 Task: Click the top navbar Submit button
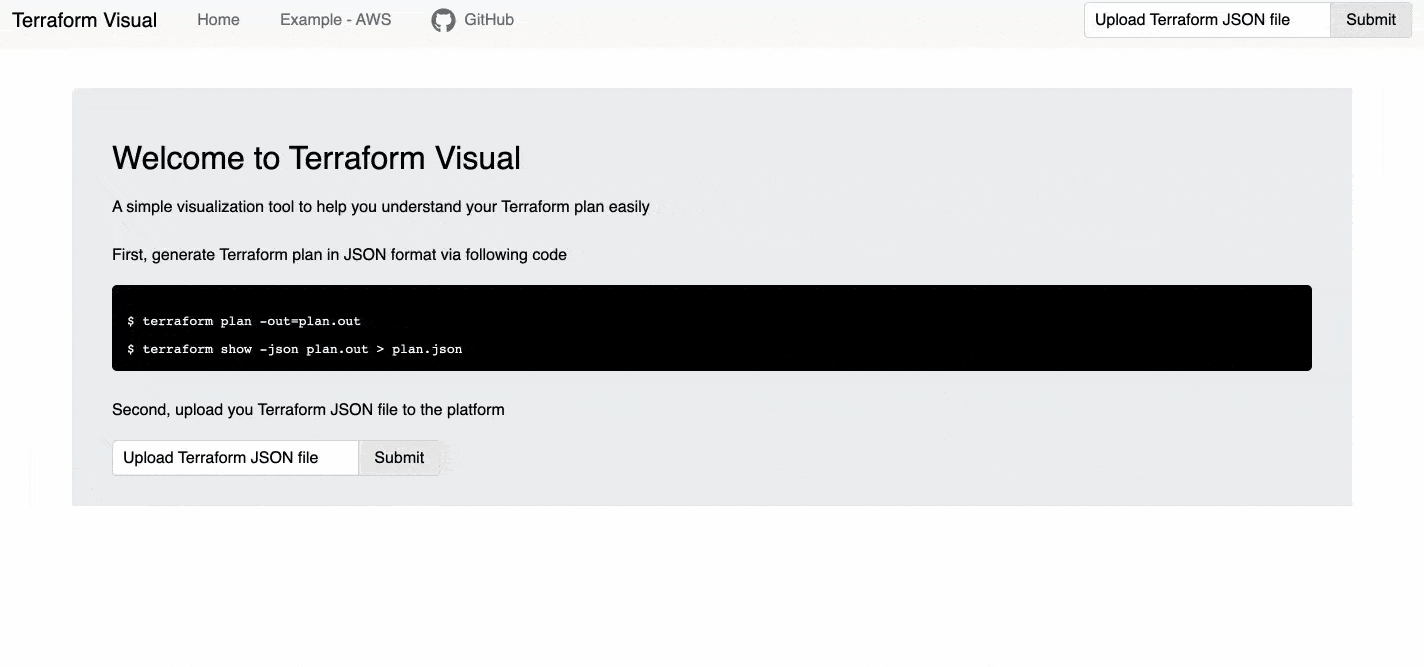[x=1370, y=19]
